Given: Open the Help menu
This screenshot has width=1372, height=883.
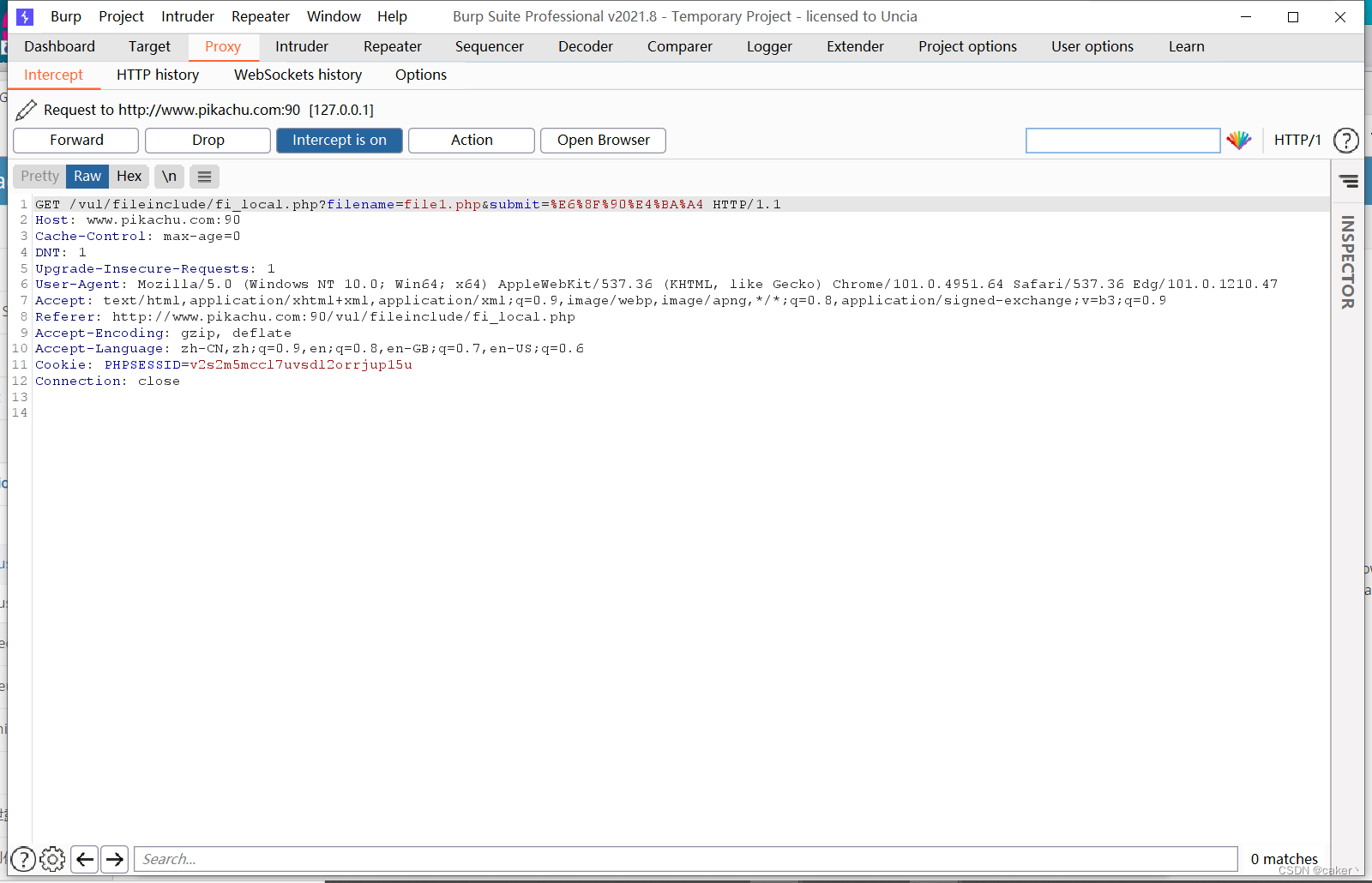Looking at the screenshot, I should 392,16.
